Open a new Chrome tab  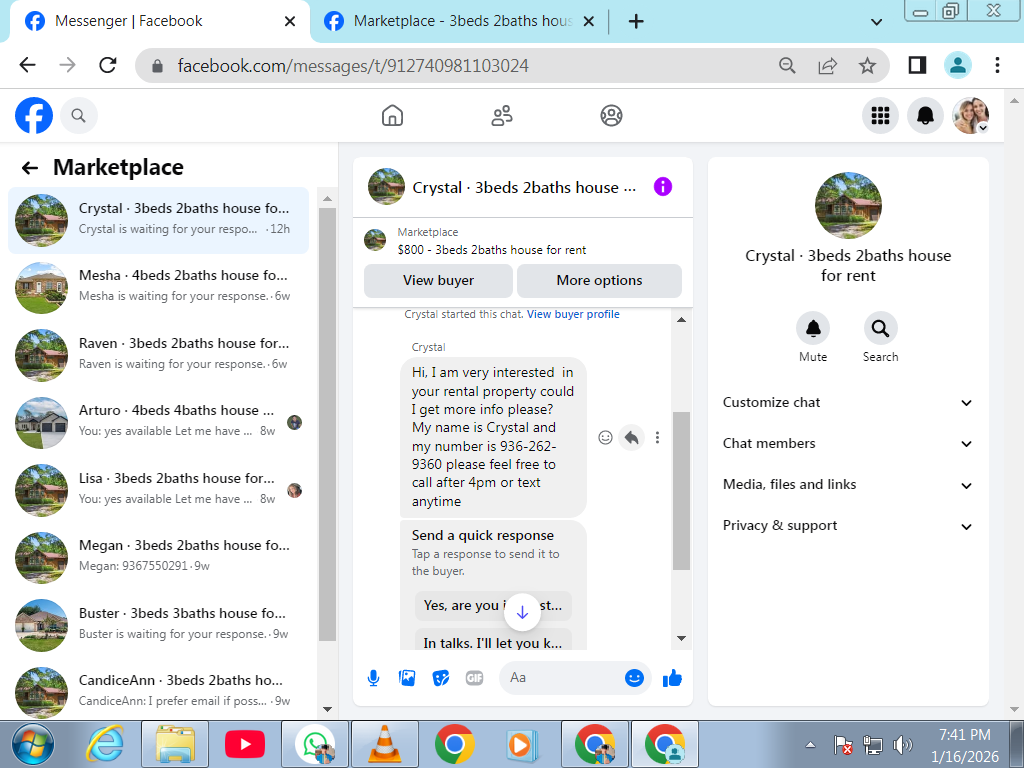click(636, 22)
